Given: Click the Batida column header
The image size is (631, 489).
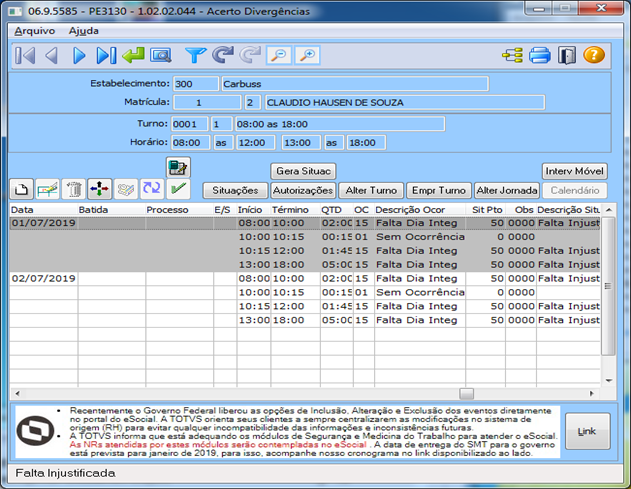Looking at the screenshot, I should pyautogui.click(x=111, y=210).
